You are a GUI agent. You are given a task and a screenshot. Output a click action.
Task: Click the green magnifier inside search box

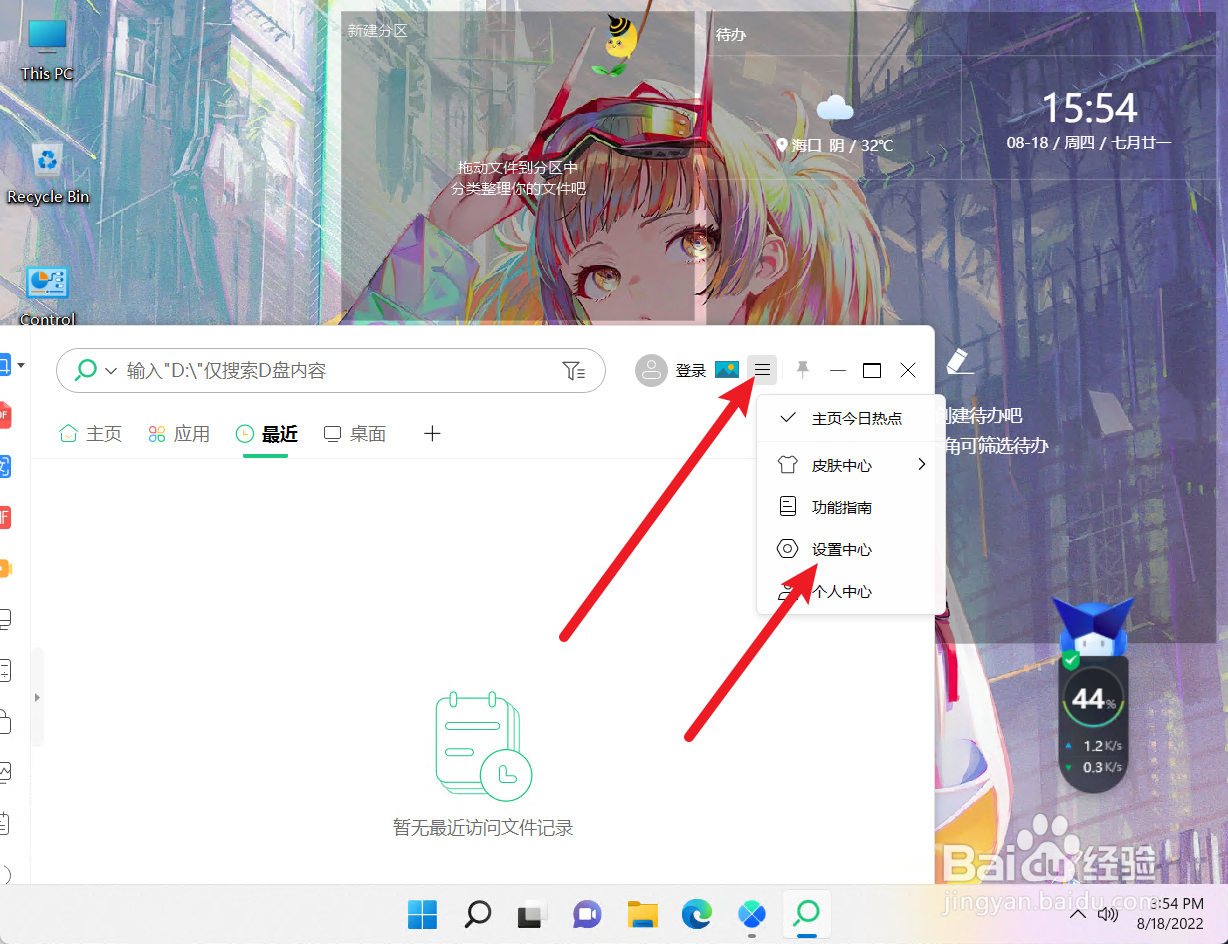coord(86,370)
